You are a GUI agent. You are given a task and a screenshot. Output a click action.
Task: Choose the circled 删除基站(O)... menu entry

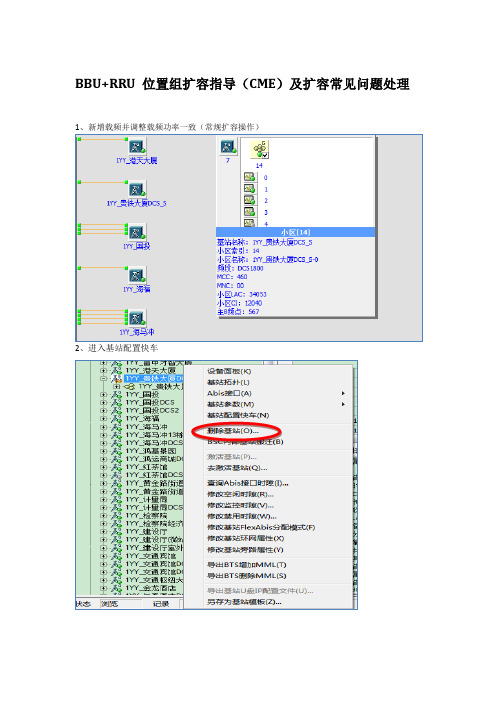click(x=233, y=431)
